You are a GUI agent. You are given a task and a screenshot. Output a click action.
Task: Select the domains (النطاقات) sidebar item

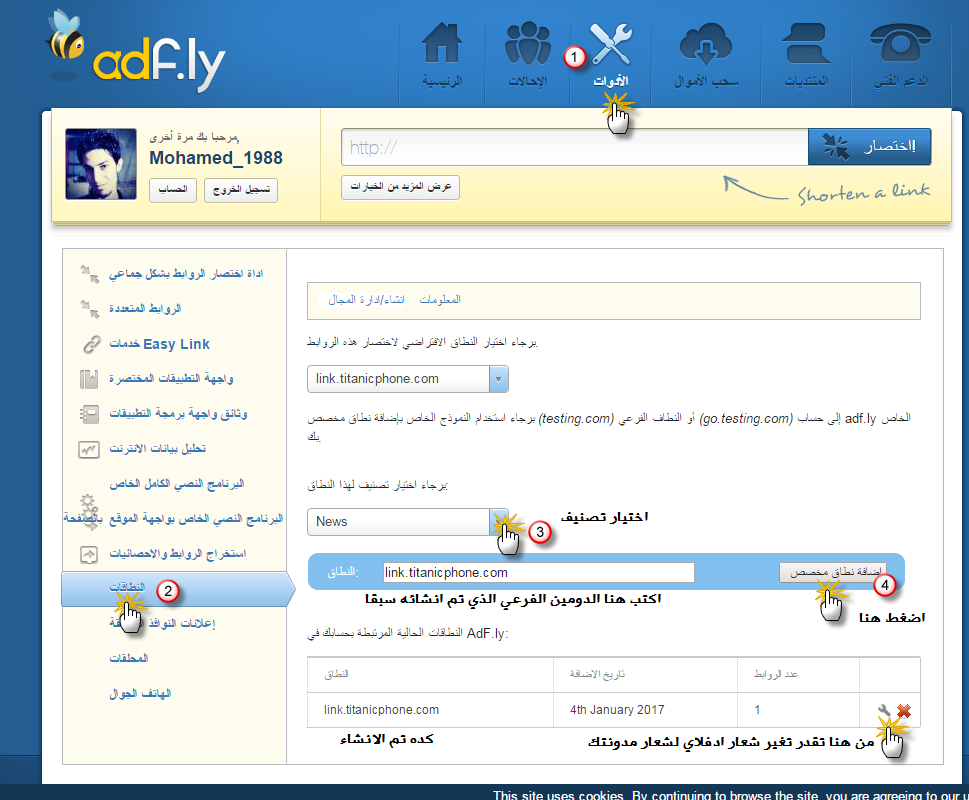pyautogui.click(x=174, y=589)
